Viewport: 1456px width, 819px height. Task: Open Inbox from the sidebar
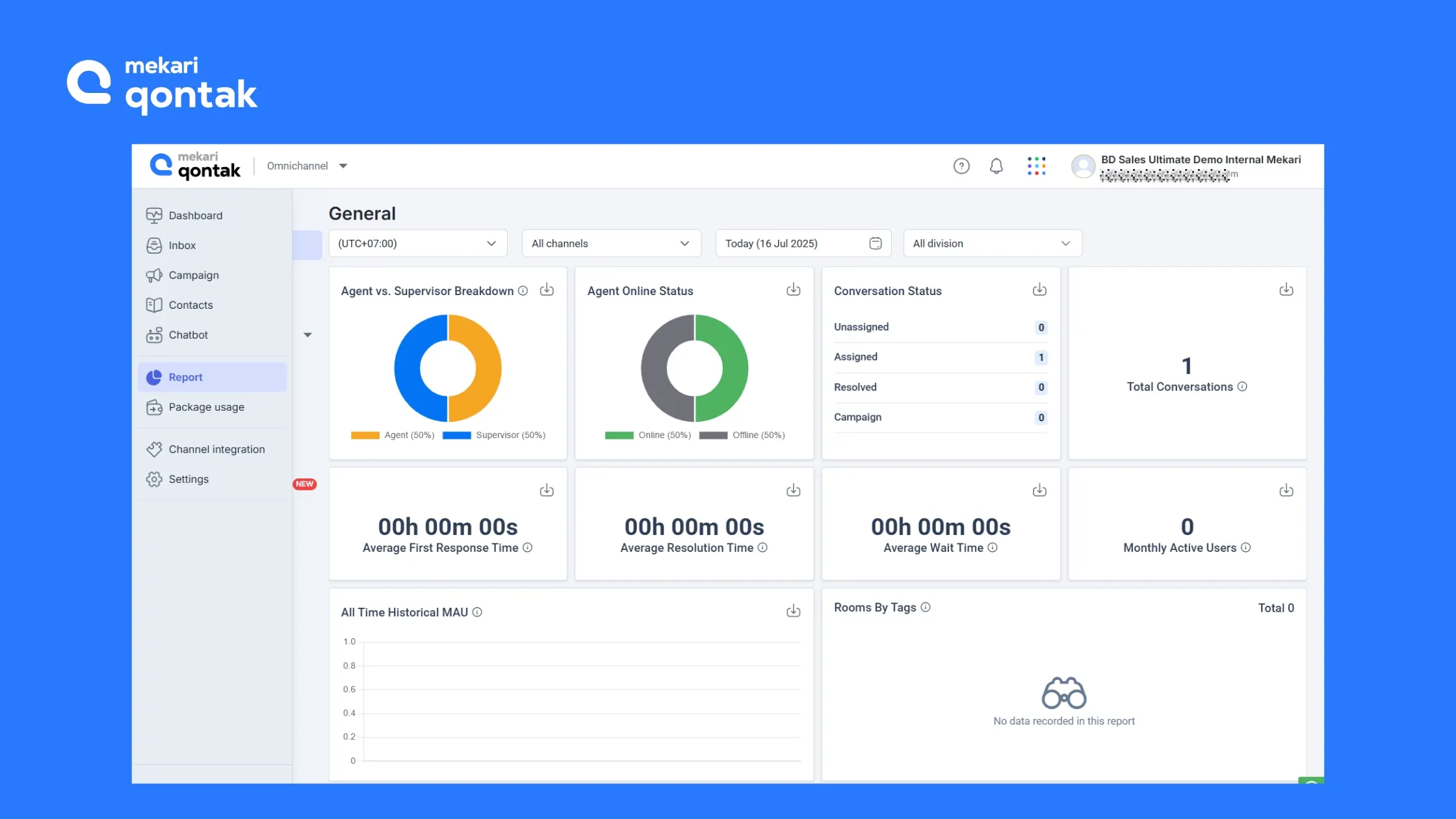tap(182, 246)
